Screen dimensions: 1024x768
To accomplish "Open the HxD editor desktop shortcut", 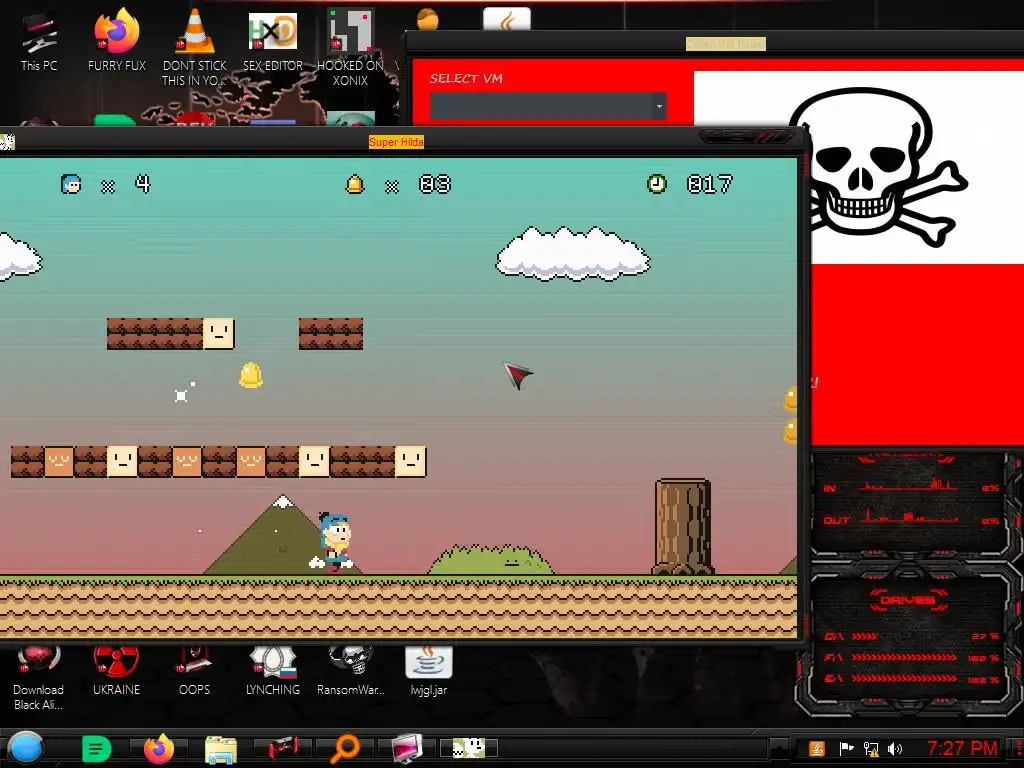I will 272,42.
